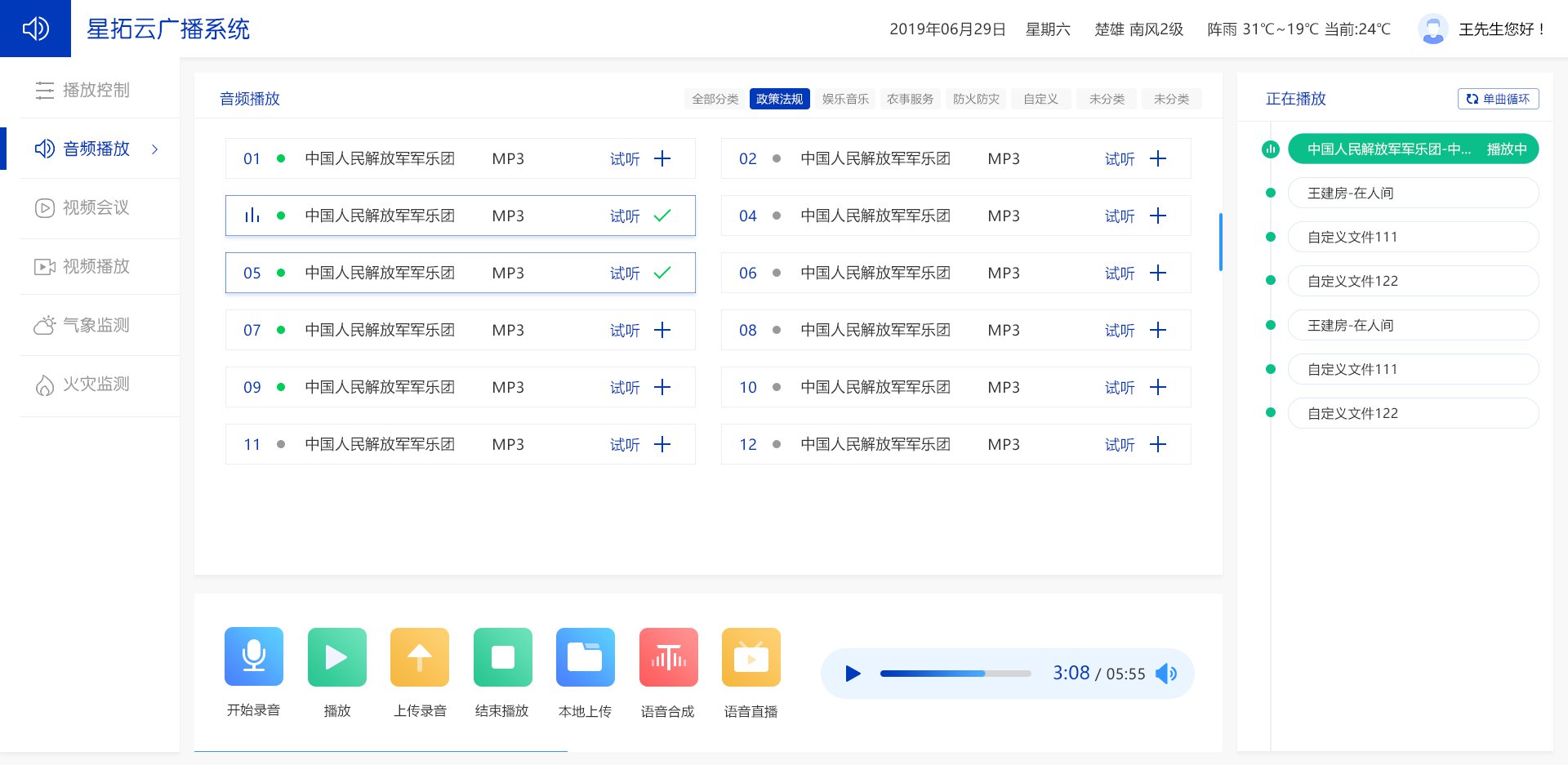The width and height of the screenshot is (1568, 765).
Task: Select the 防火防灾 category tab
Action: (976, 99)
